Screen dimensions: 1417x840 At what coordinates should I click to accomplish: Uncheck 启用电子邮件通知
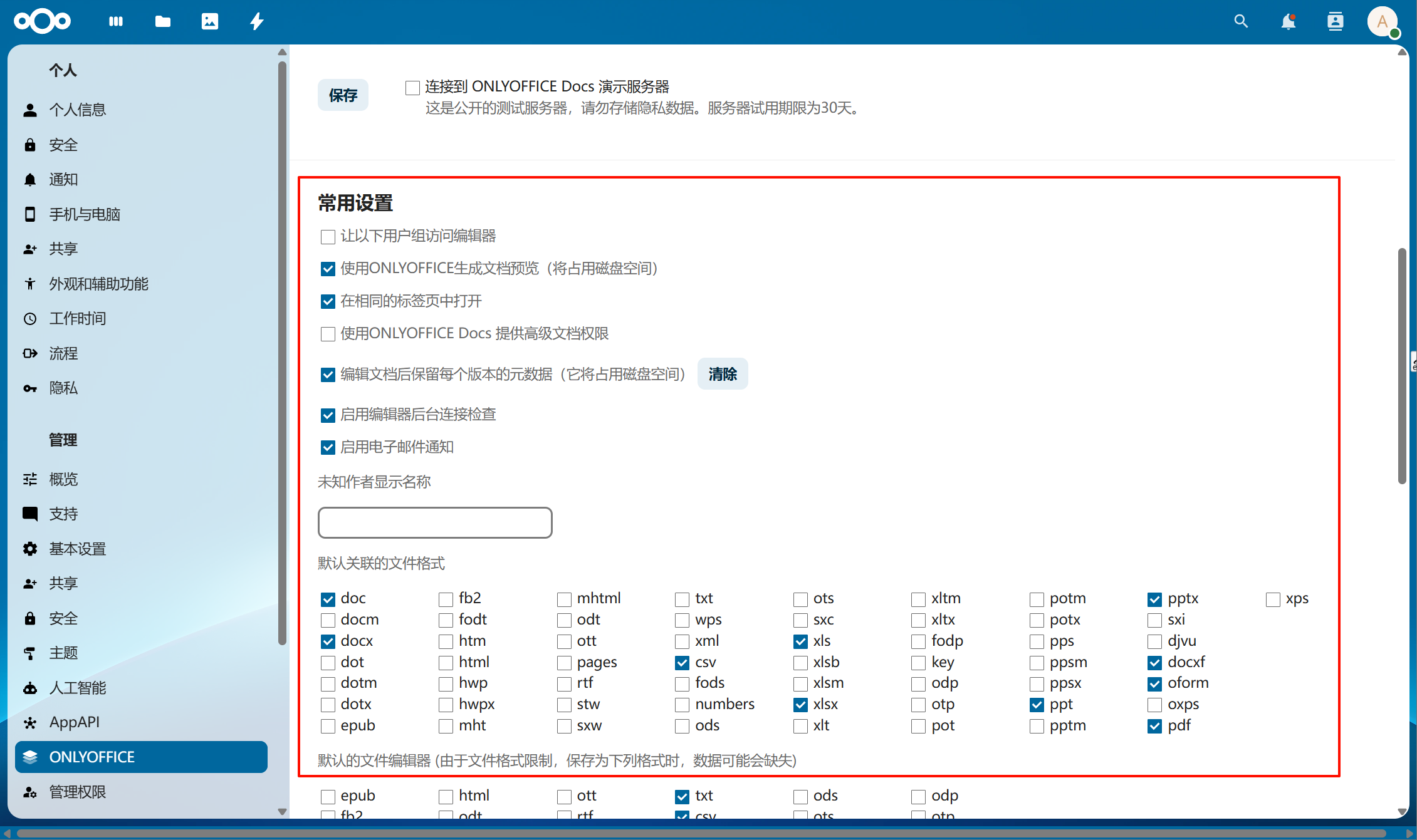(x=328, y=448)
